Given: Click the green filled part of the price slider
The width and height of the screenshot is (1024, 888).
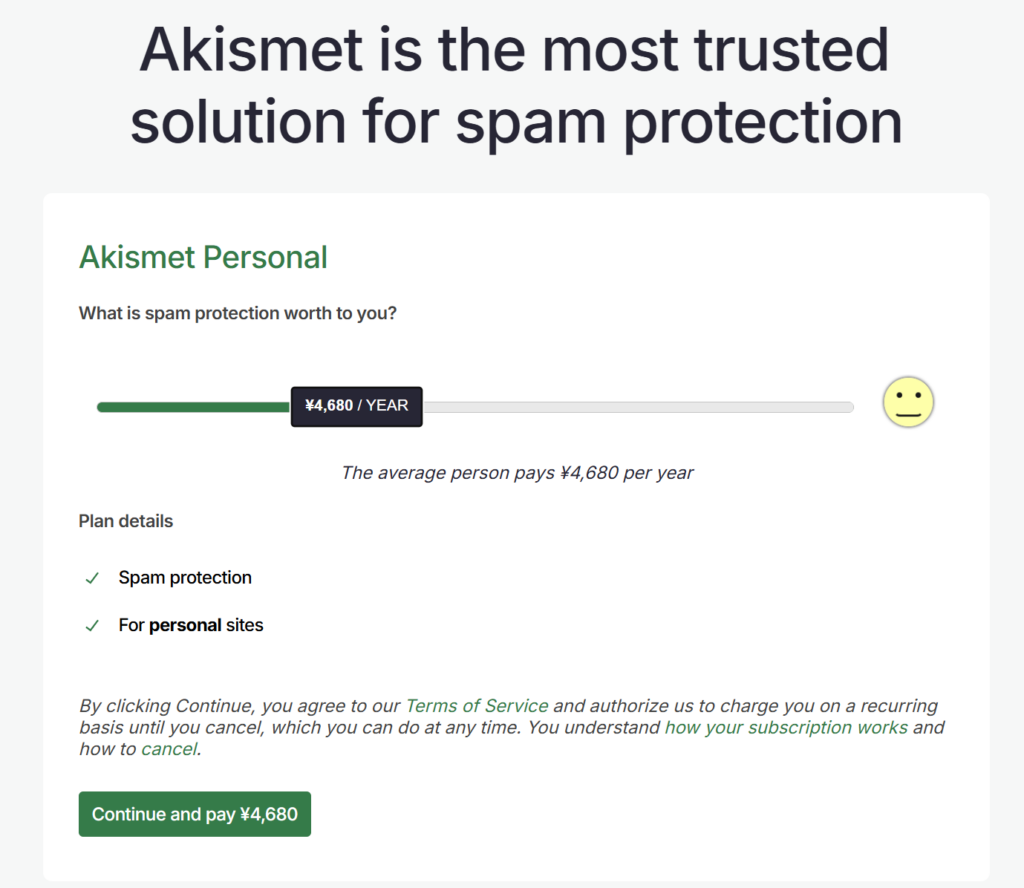Looking at the screenshot, I should 192,407.
